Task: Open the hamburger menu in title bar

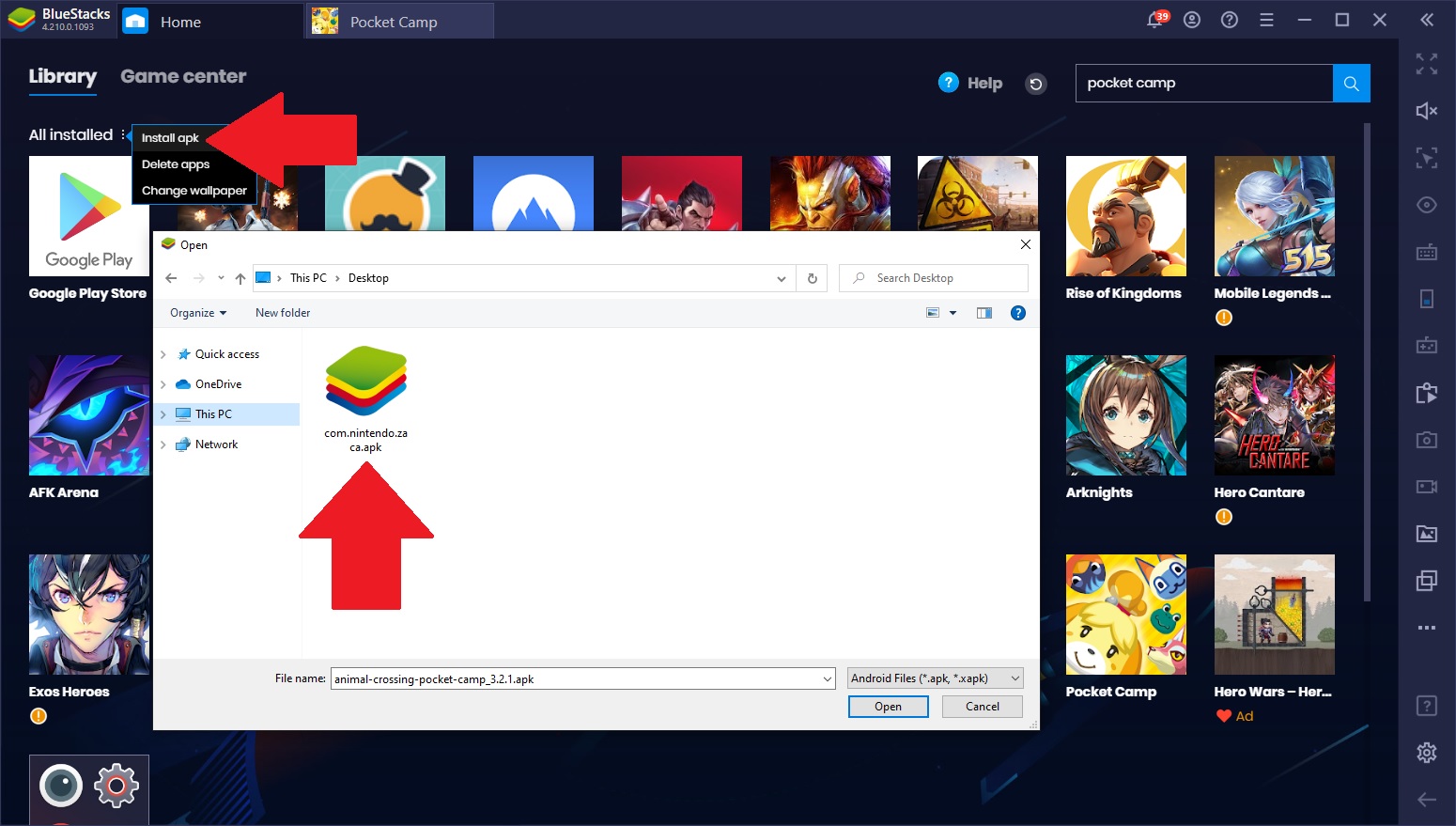Action: [x=1266, y=20]
